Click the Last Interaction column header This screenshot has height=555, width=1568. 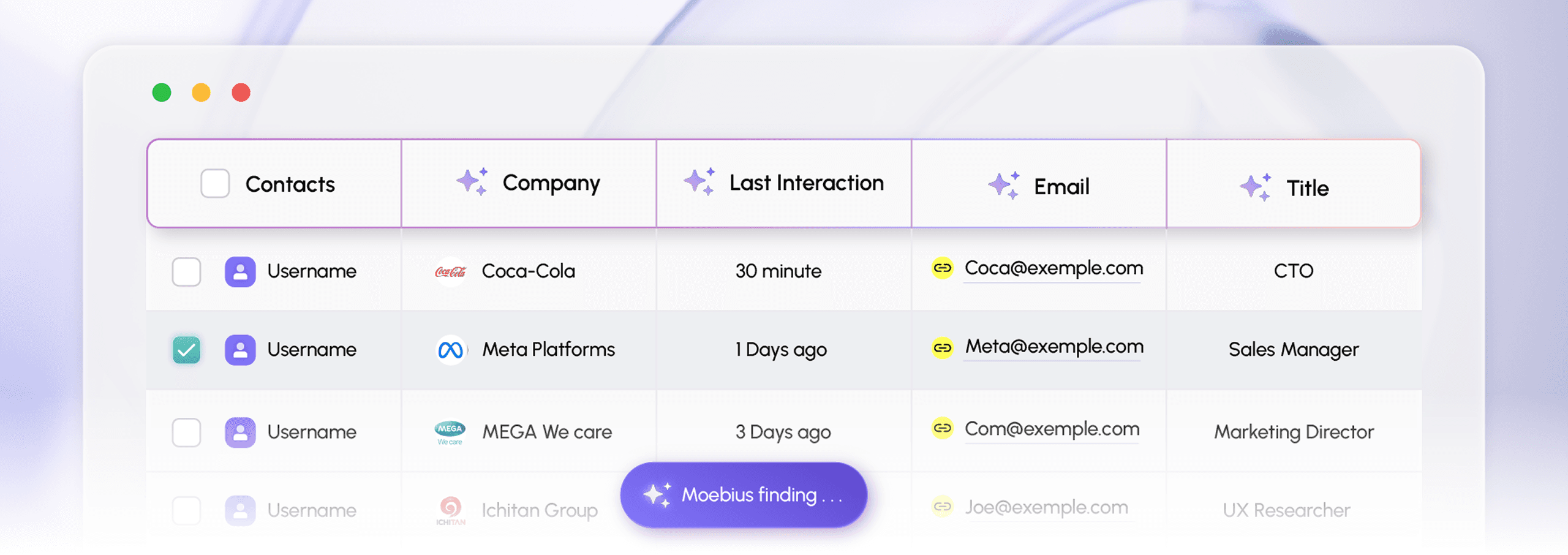tap(806, 183)
